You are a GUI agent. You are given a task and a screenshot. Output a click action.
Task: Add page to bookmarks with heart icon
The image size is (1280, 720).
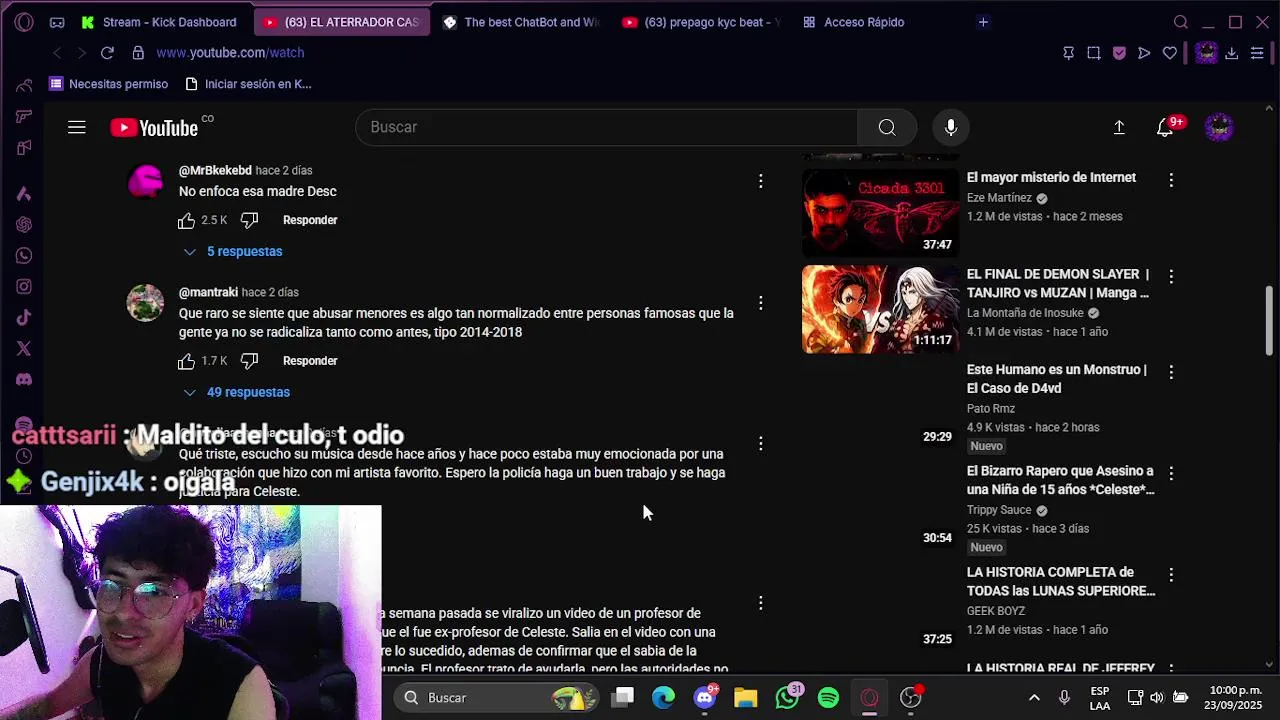[1170, 53]
